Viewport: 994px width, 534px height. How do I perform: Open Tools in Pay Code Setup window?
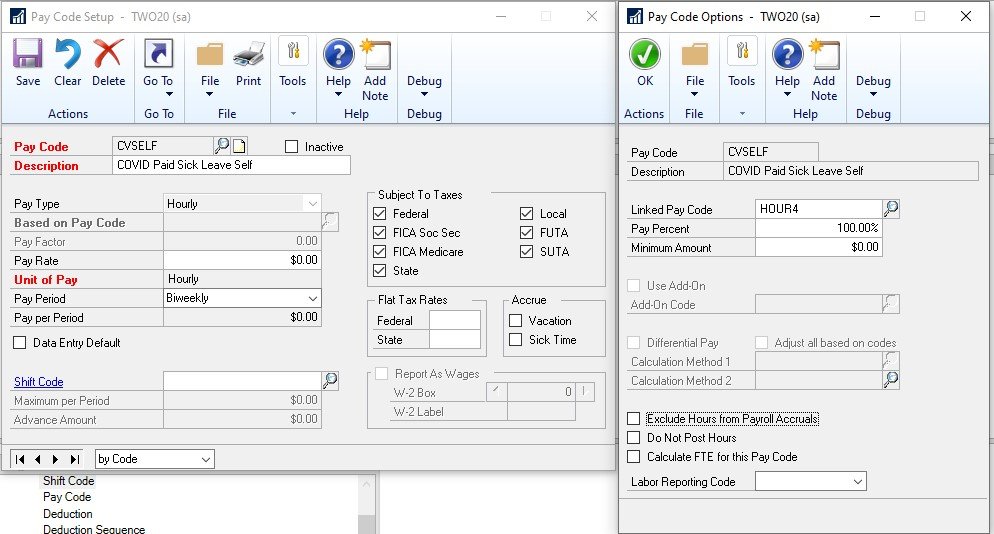[292, 63]
